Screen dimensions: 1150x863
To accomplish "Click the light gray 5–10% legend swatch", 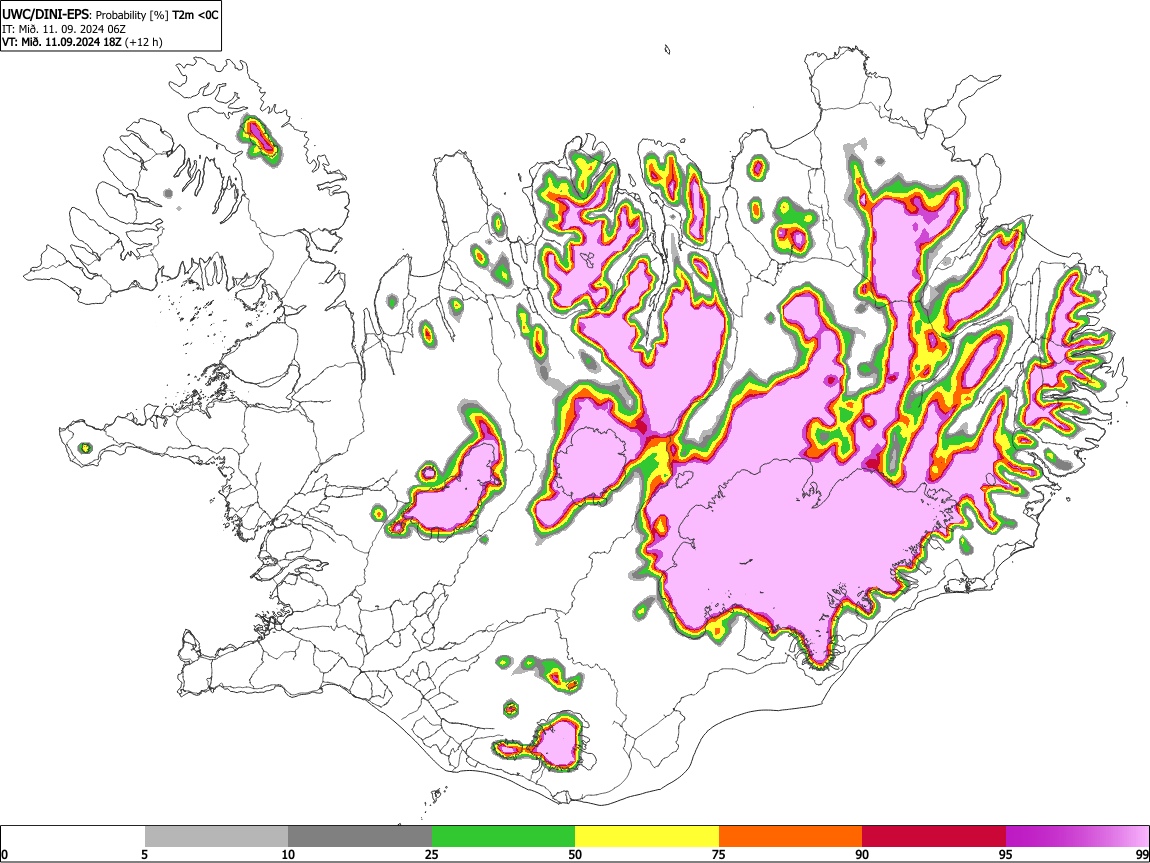I will [x=216, y=837].
